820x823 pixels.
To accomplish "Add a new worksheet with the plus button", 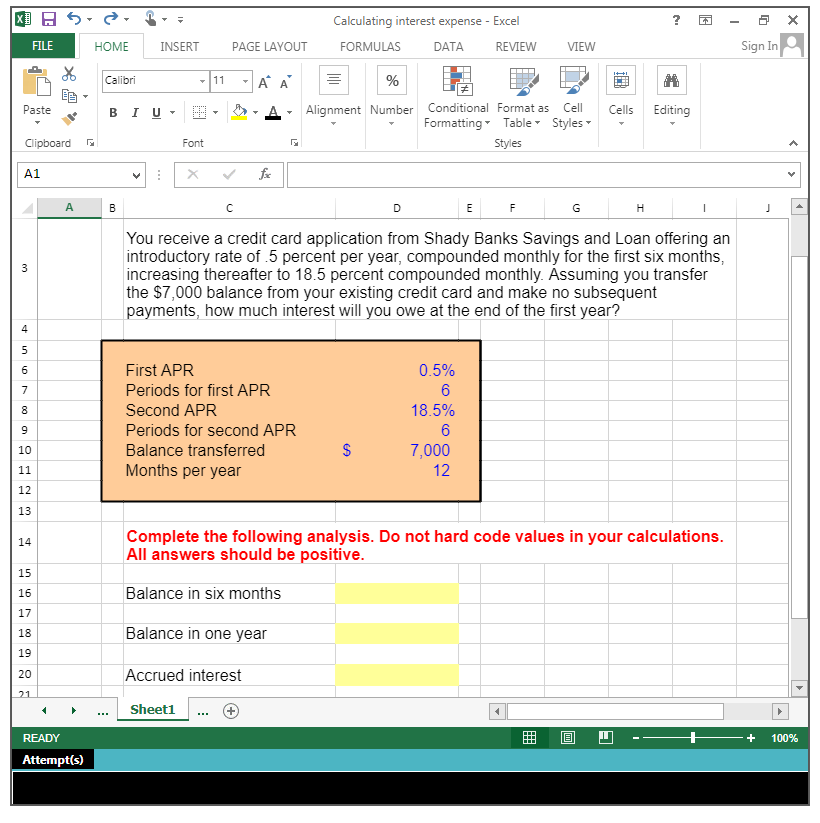I will 230,710.
